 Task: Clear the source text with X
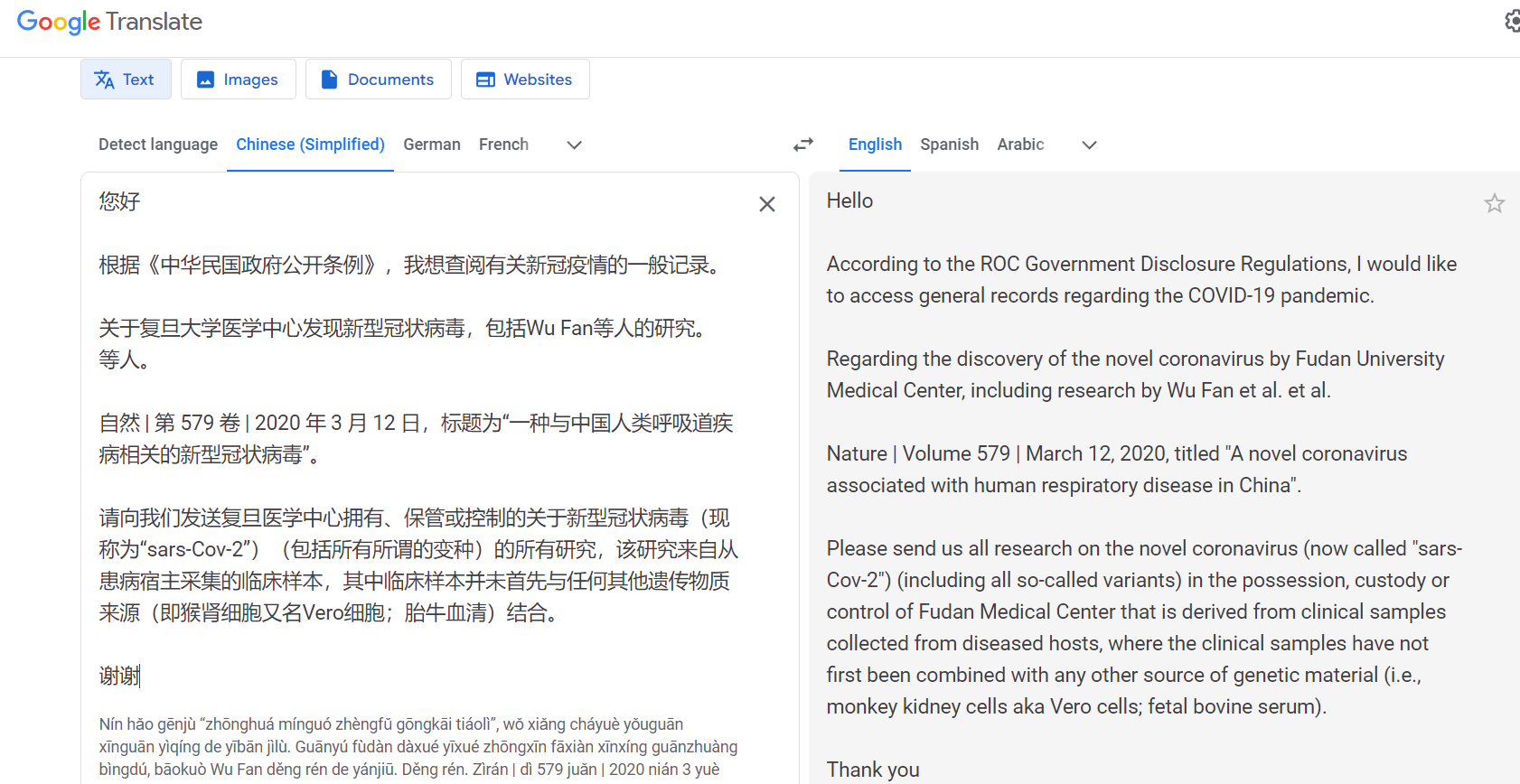coord(767,204)
